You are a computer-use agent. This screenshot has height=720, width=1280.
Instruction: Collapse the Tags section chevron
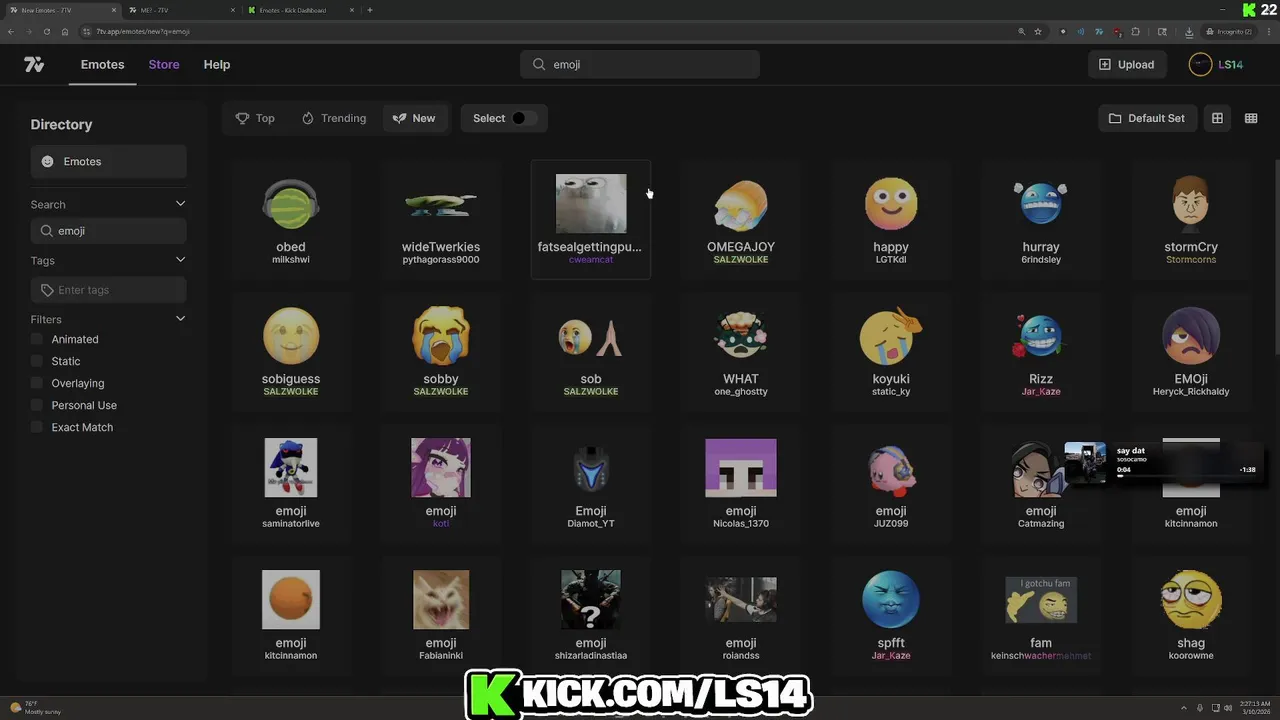[180, 260]
